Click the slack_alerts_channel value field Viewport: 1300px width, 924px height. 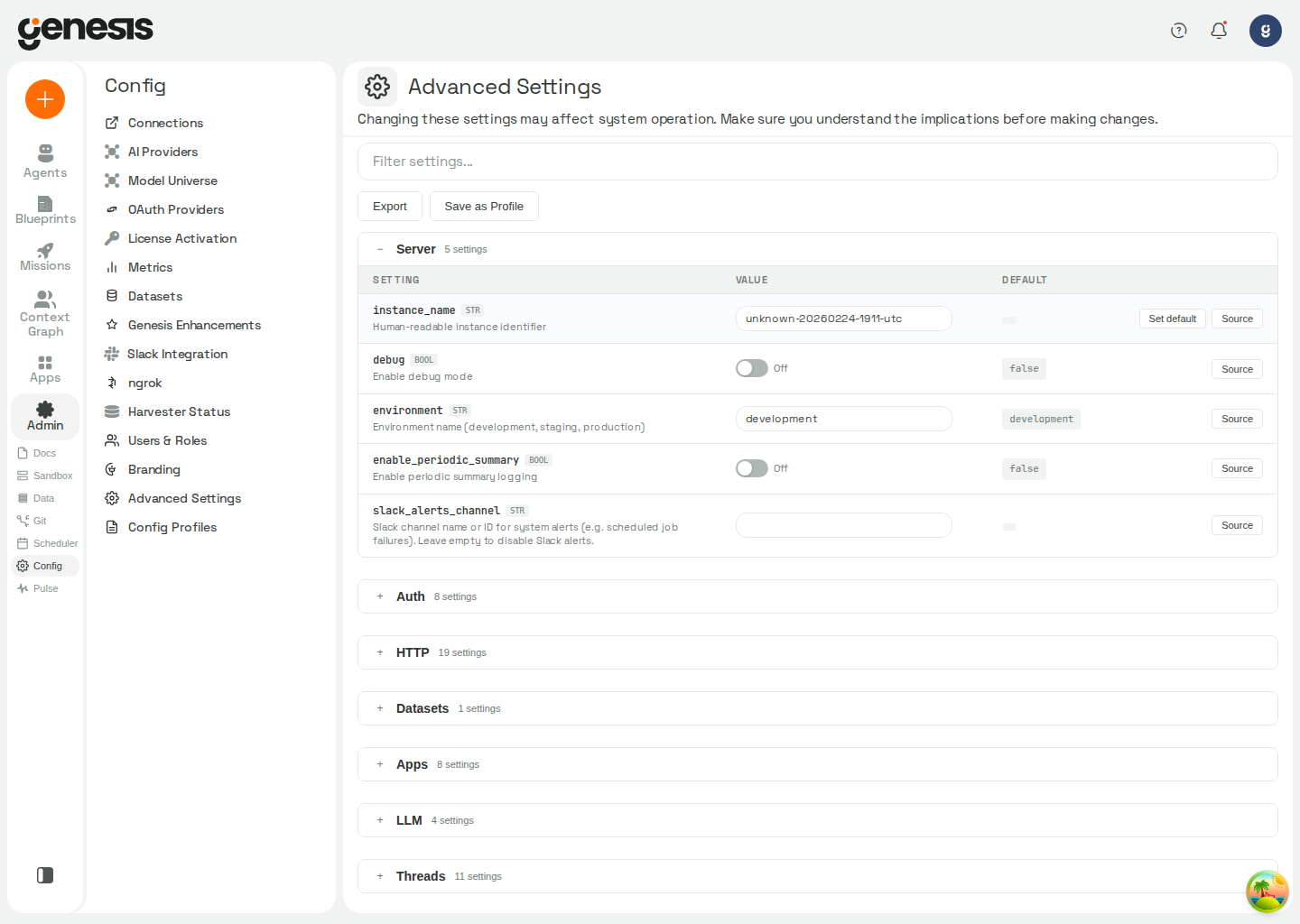point(843,525)
